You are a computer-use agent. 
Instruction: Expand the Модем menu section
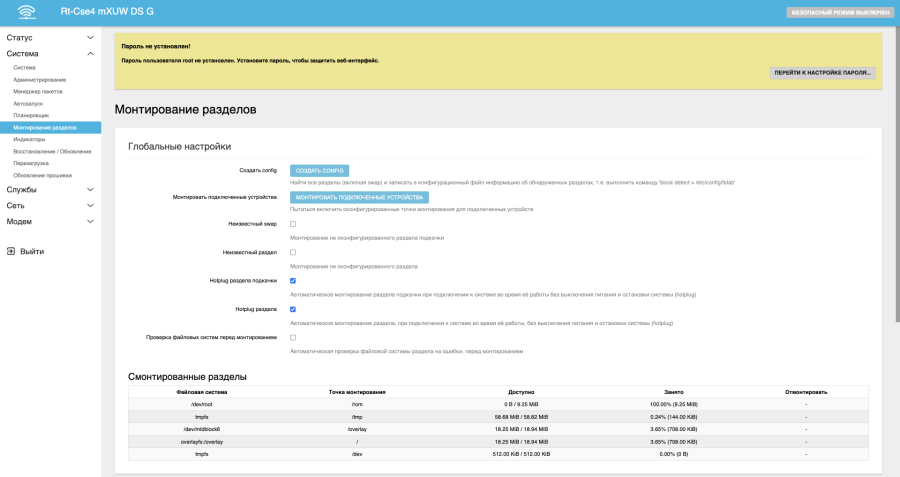click(x=50, y=221)
